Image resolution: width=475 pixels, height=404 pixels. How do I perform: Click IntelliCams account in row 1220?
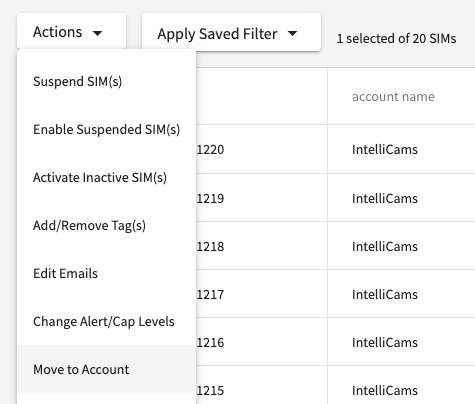(x=385, y=150)
